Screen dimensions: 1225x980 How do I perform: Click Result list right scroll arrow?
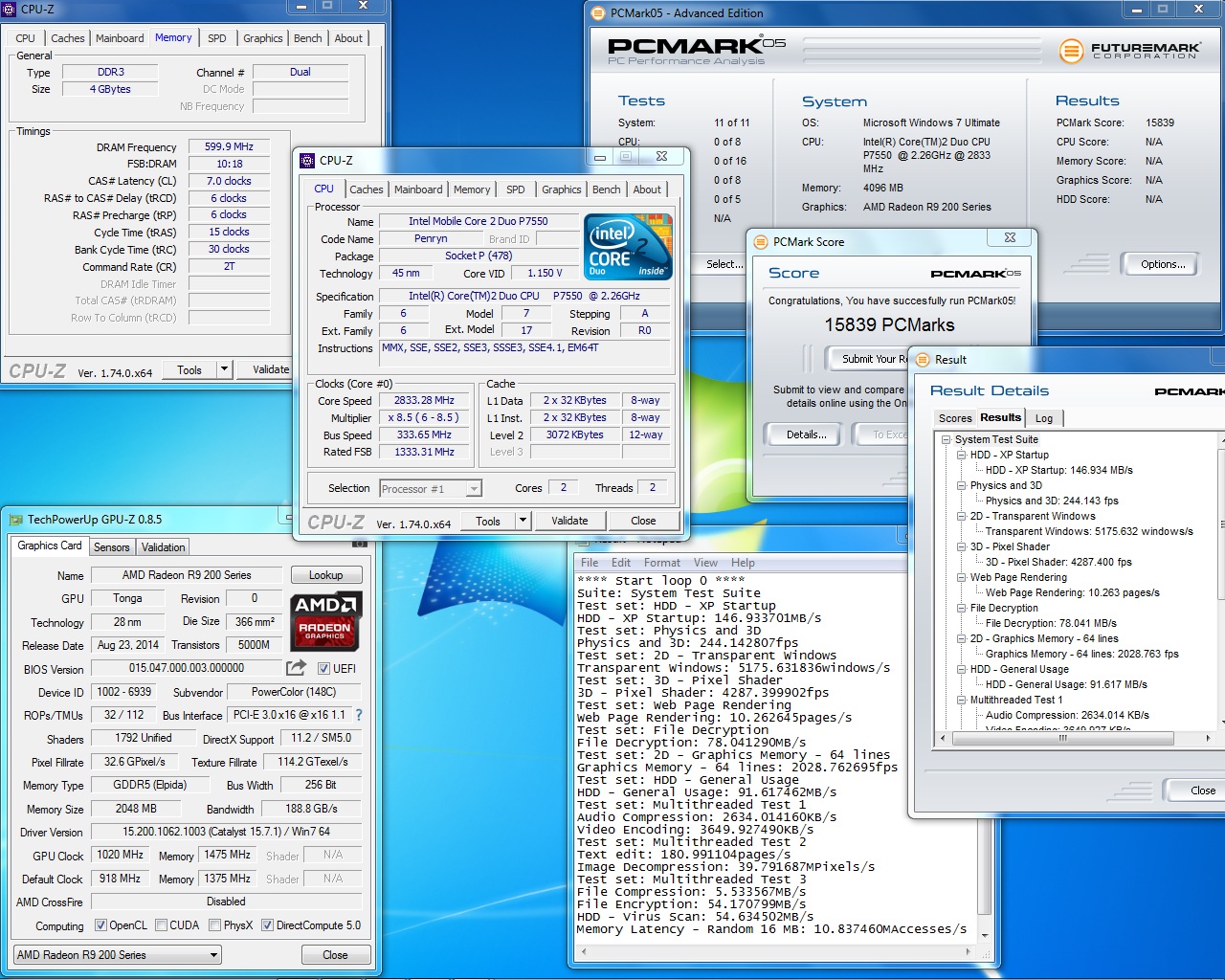point(1208,738)
